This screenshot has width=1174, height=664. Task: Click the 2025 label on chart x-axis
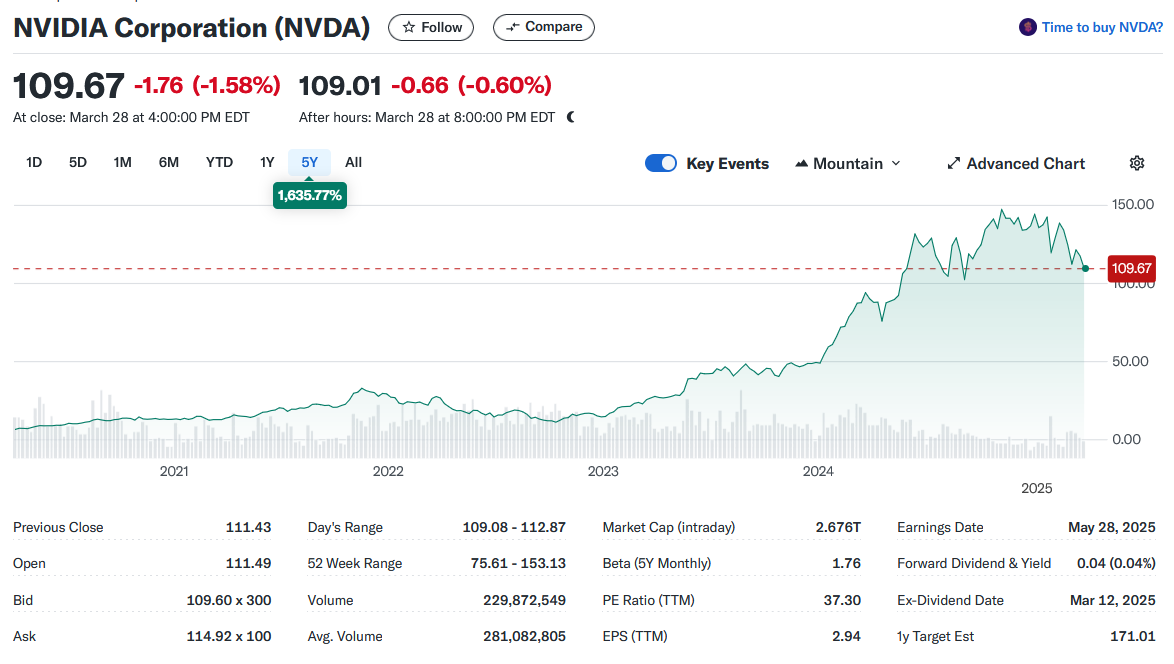point(1037,488)
